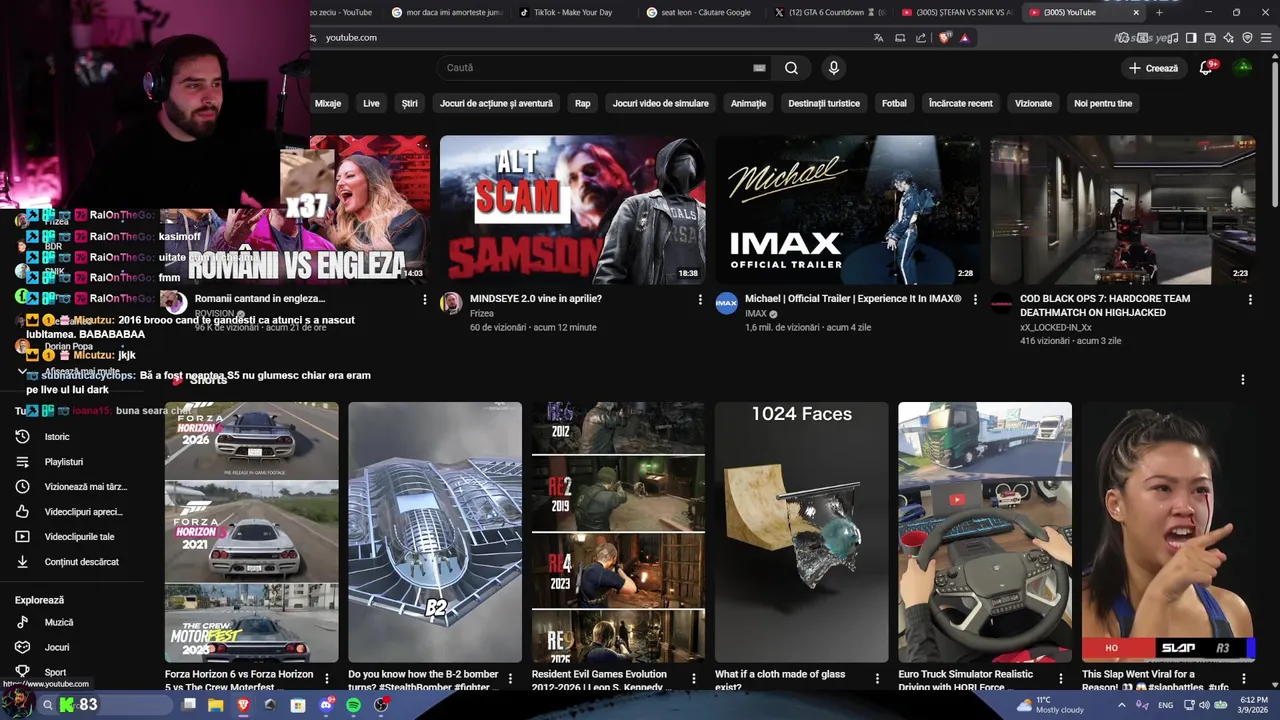Open options menu for Romanii cantand in engleza
This screenshot has width=1280, height=720.
[425, 299]
